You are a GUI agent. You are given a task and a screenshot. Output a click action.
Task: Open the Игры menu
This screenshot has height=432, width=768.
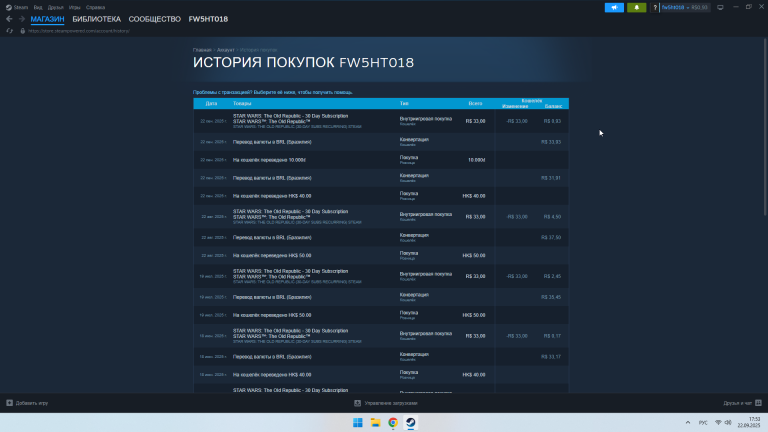click(74, 7)
